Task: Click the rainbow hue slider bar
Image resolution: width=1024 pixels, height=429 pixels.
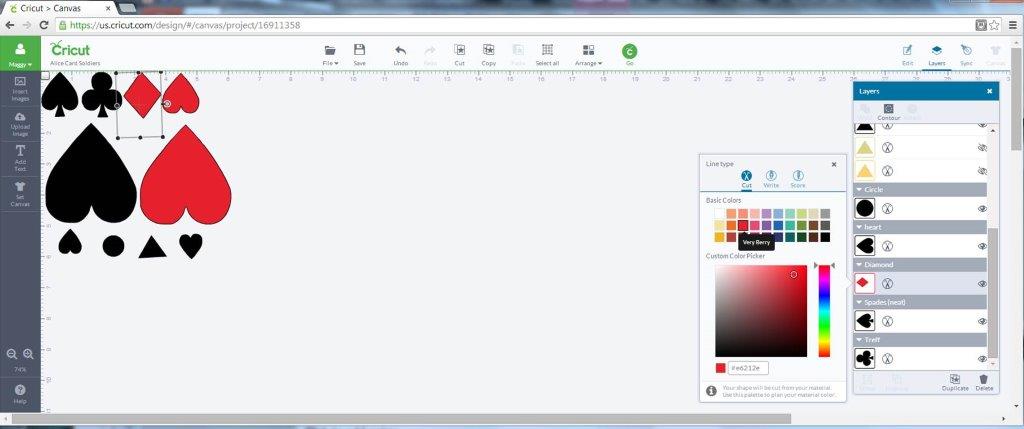Action: click(x=824, y=311)
